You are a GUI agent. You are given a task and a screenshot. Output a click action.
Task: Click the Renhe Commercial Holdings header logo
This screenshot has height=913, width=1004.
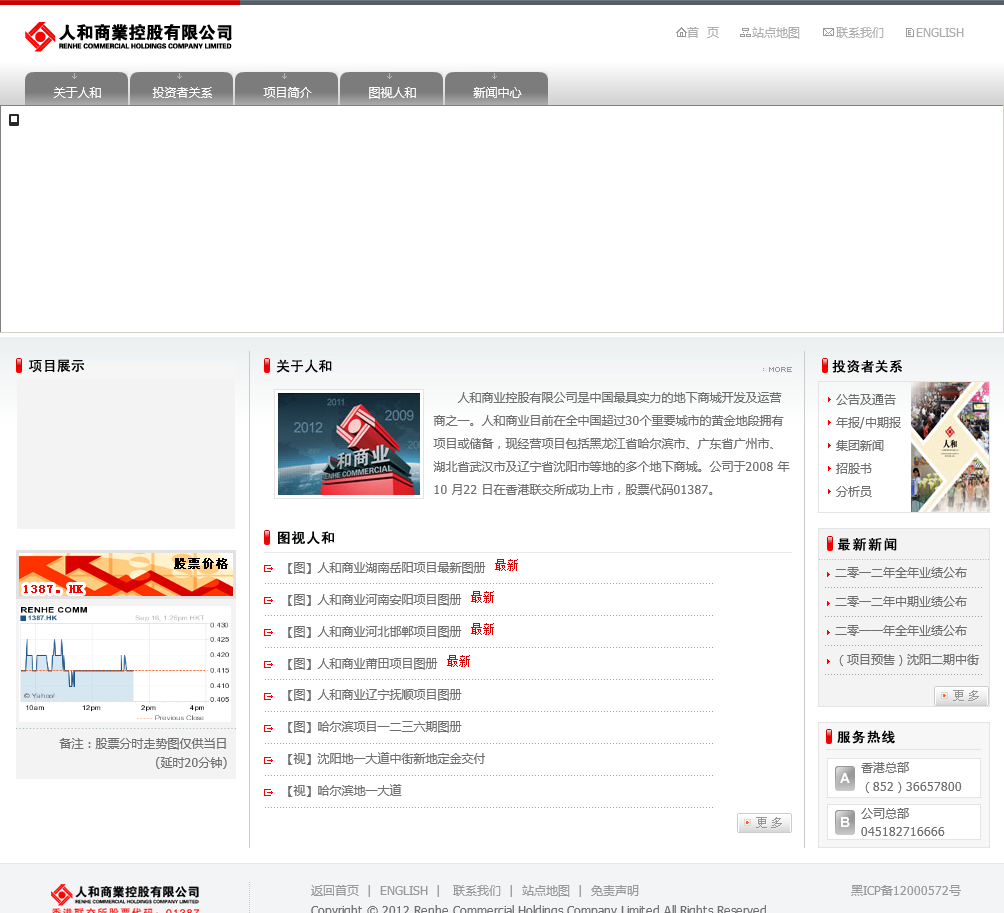128,36
